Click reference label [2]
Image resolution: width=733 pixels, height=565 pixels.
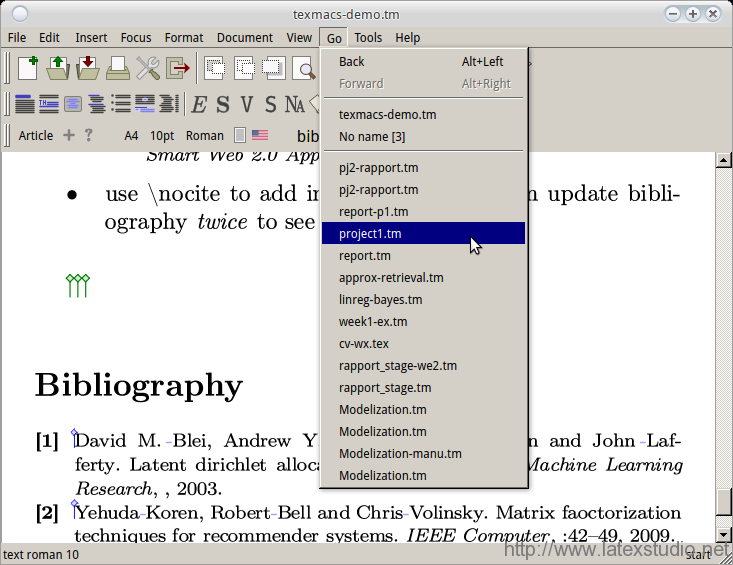(47, 513)
